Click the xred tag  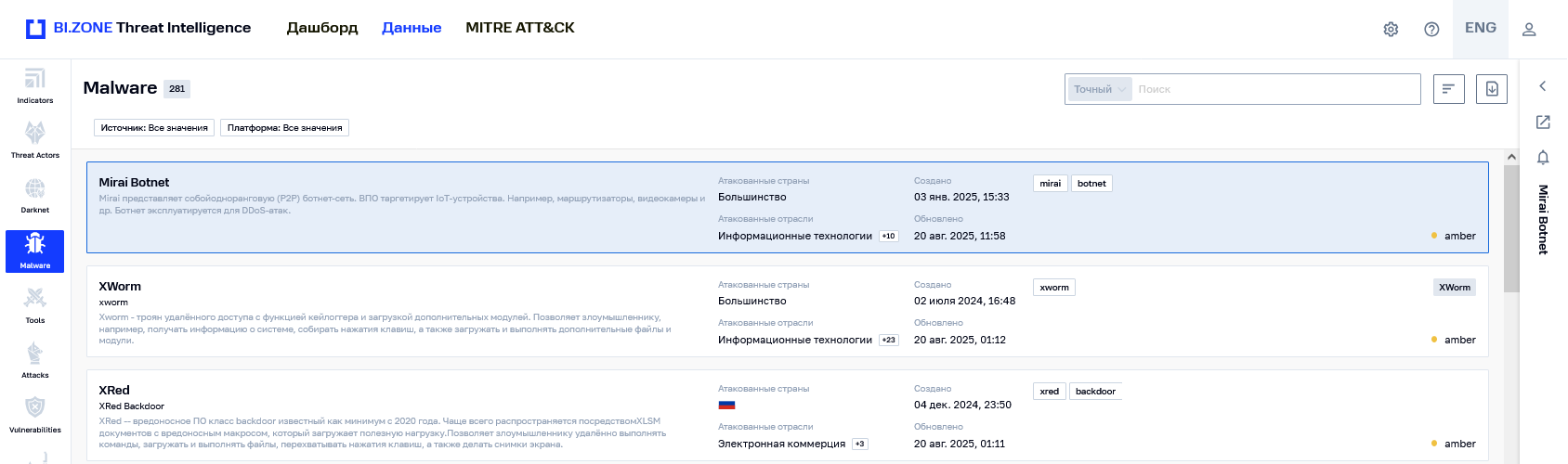tap(1050, 392)
